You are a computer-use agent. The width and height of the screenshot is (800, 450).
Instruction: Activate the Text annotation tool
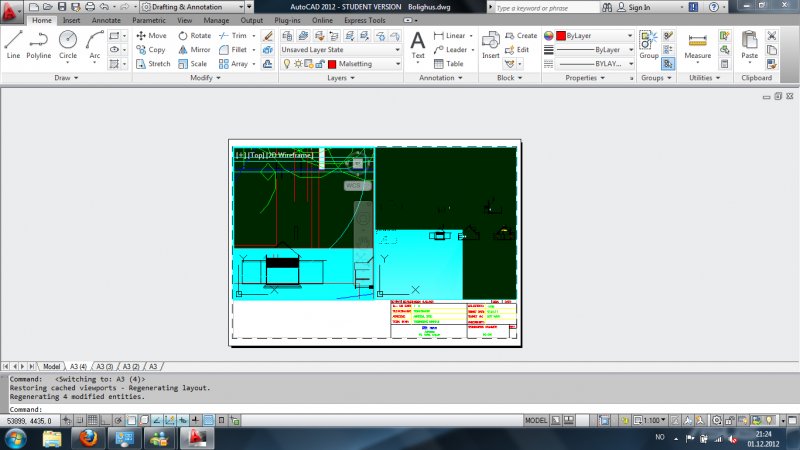(418, 44)
